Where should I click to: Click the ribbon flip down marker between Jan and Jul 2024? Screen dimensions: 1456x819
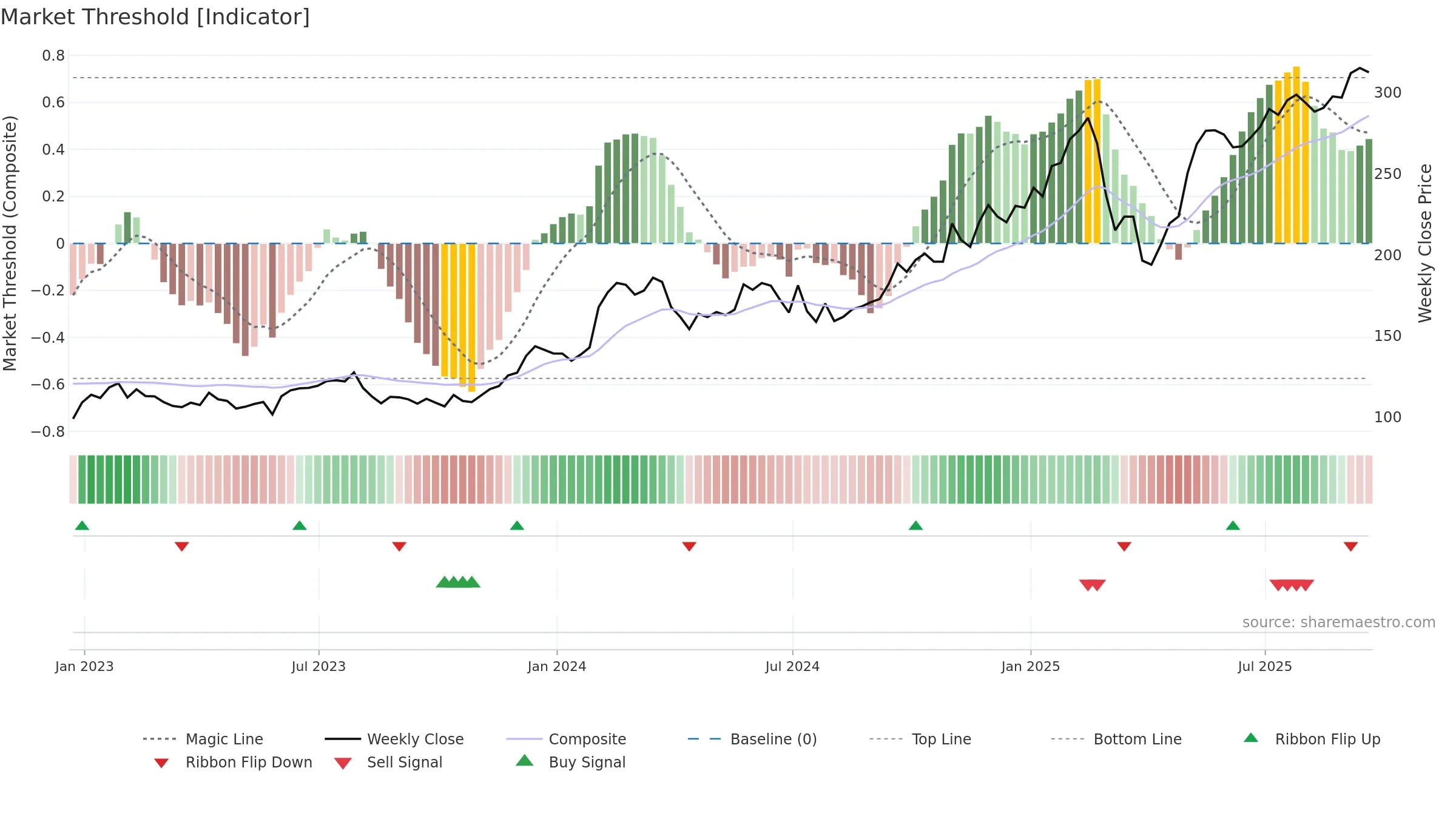tap(689, 547)
